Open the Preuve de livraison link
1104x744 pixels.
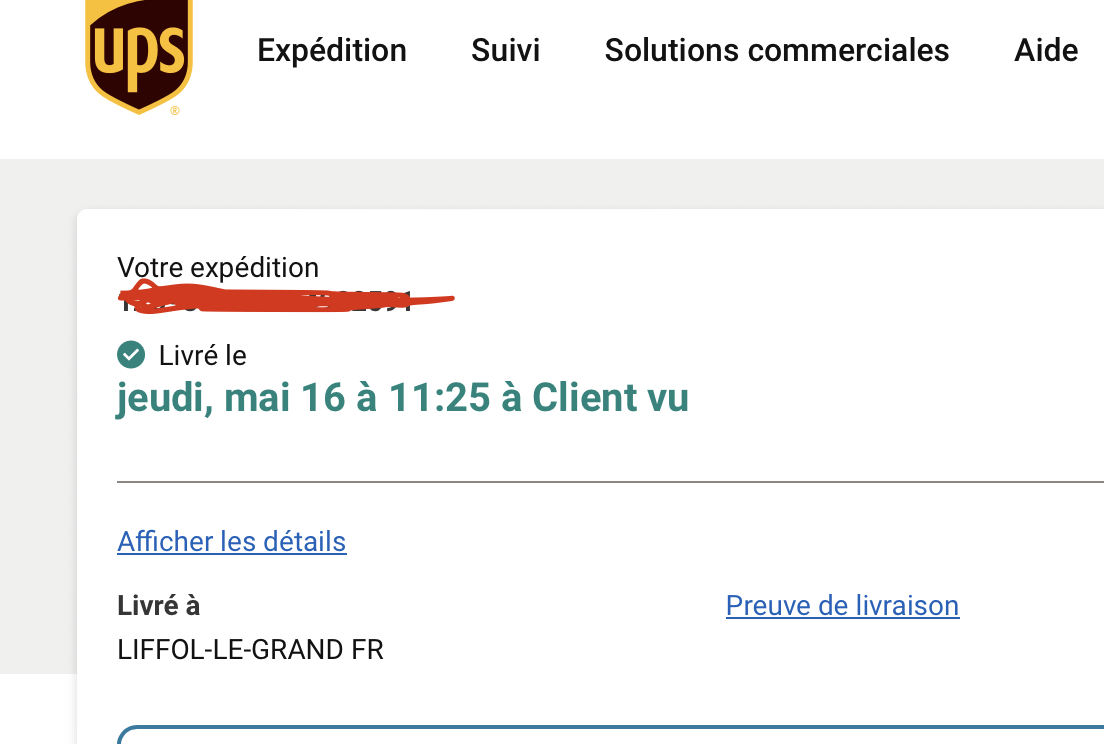[842, 605]
